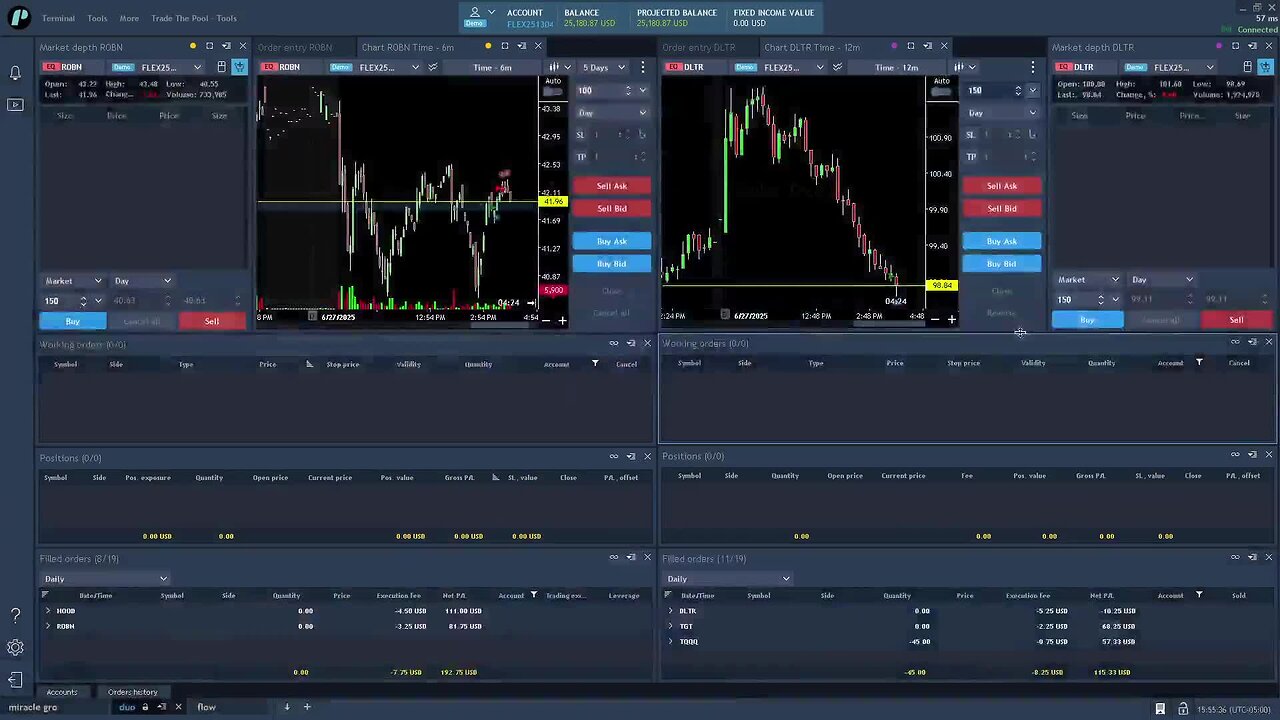
Task: Zoom out with minus on ROBN chart
Action: click(x=545, y=320)
